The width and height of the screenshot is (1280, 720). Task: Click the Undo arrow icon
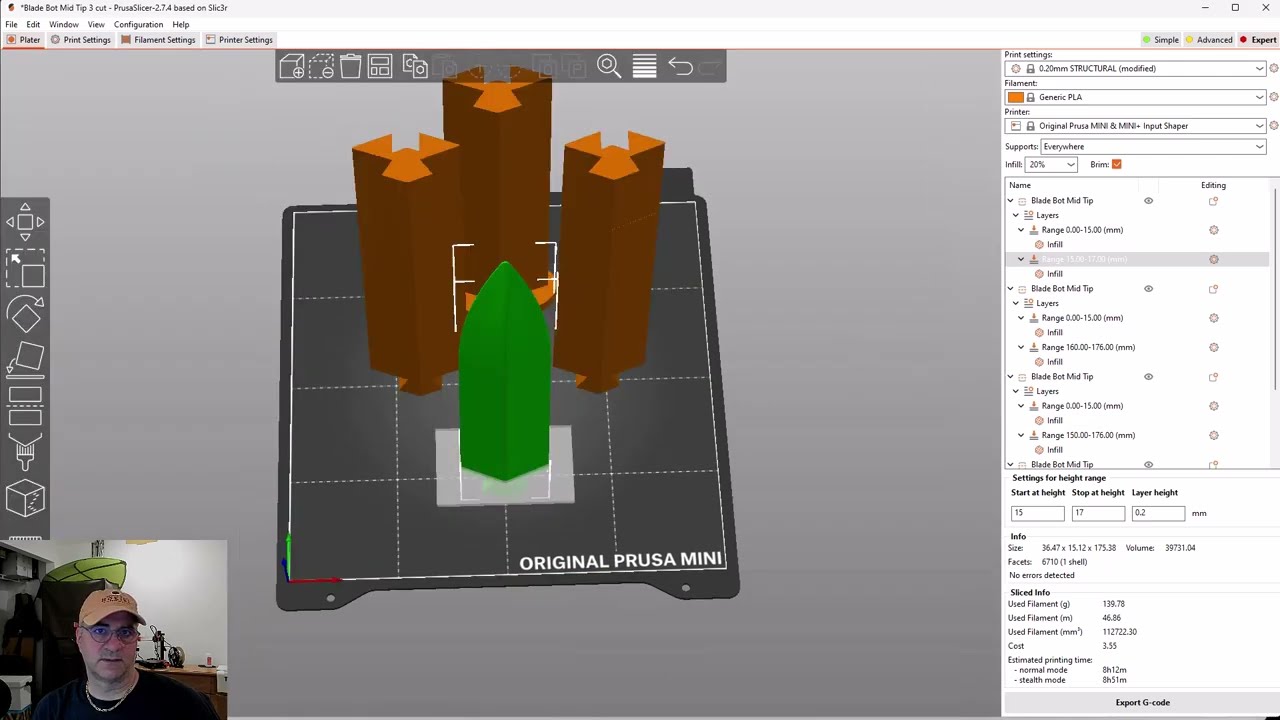[x=680, y=67]
